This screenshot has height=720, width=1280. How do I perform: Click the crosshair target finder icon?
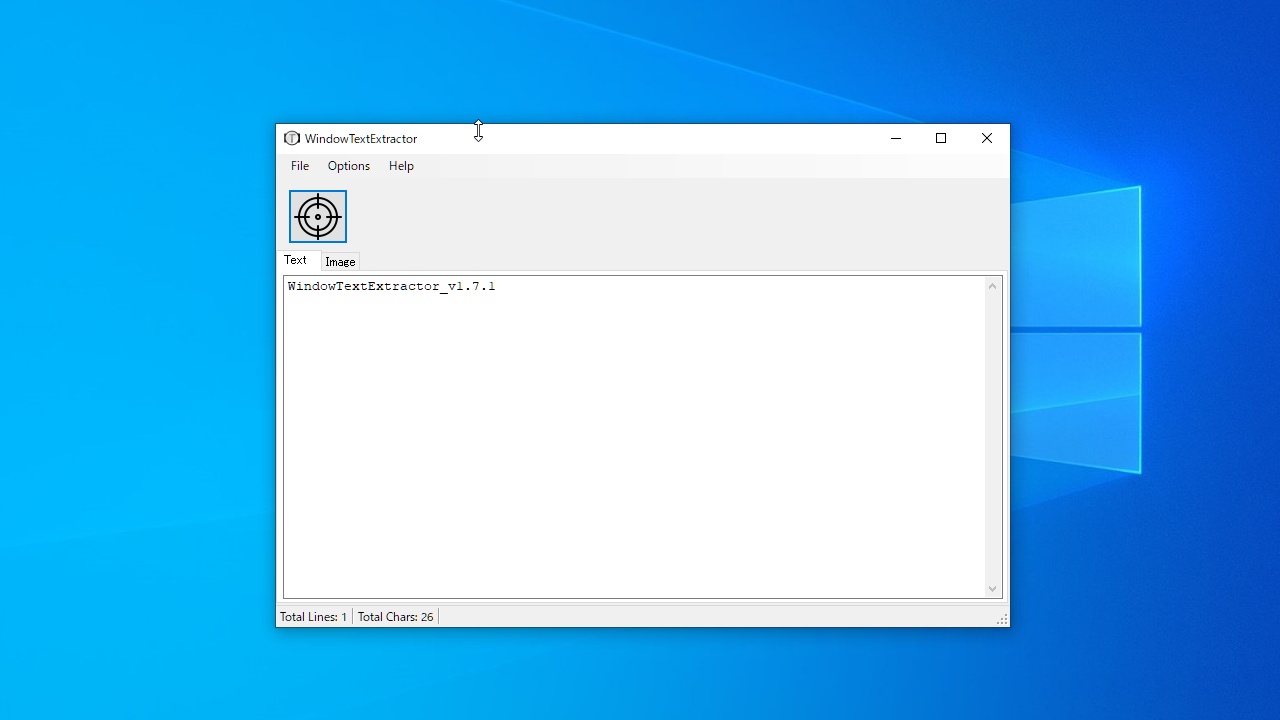(x=318, y=216)
